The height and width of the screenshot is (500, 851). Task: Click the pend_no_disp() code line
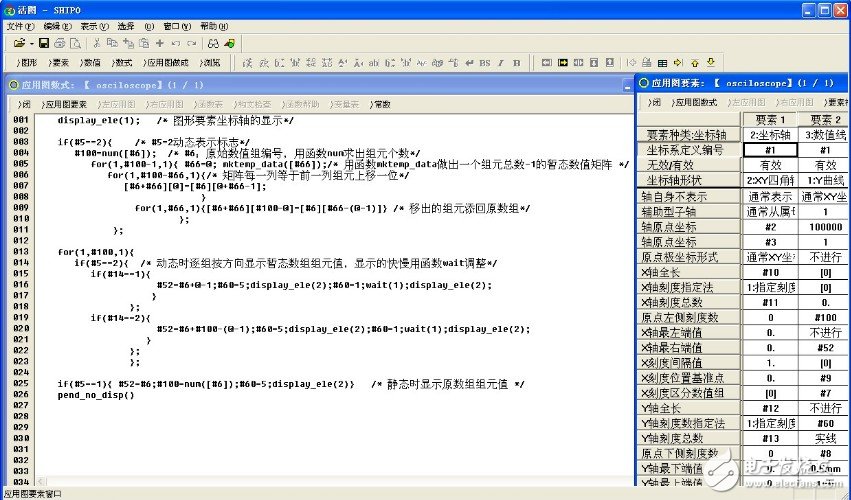coord(96,395)
